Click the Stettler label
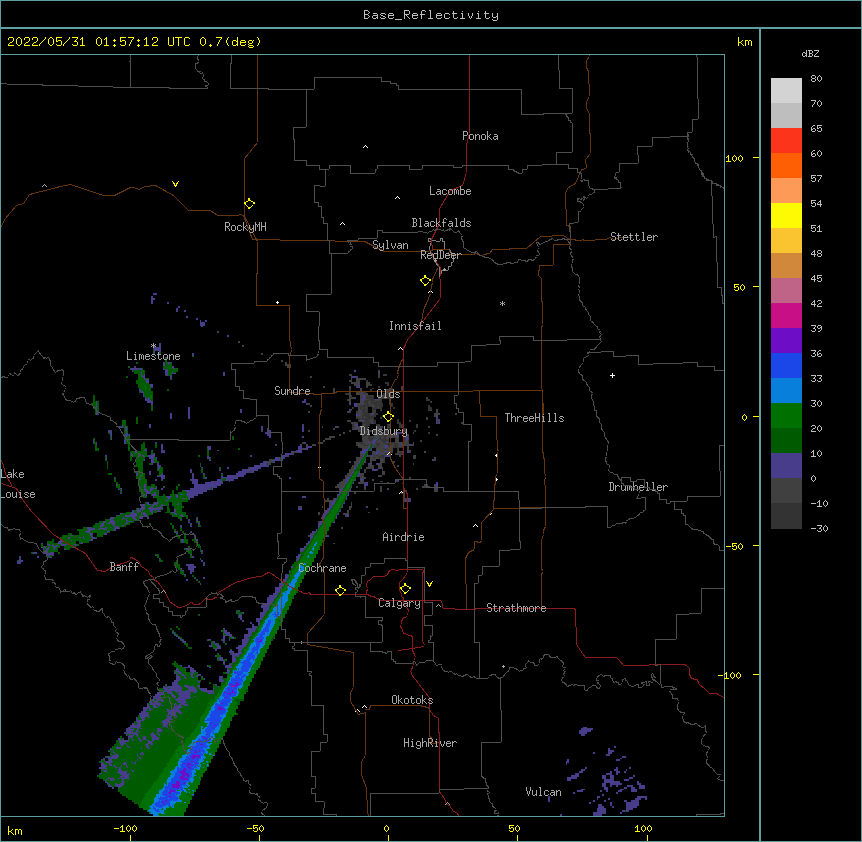This screenshot has height=842, width=862. pos(633,237)
